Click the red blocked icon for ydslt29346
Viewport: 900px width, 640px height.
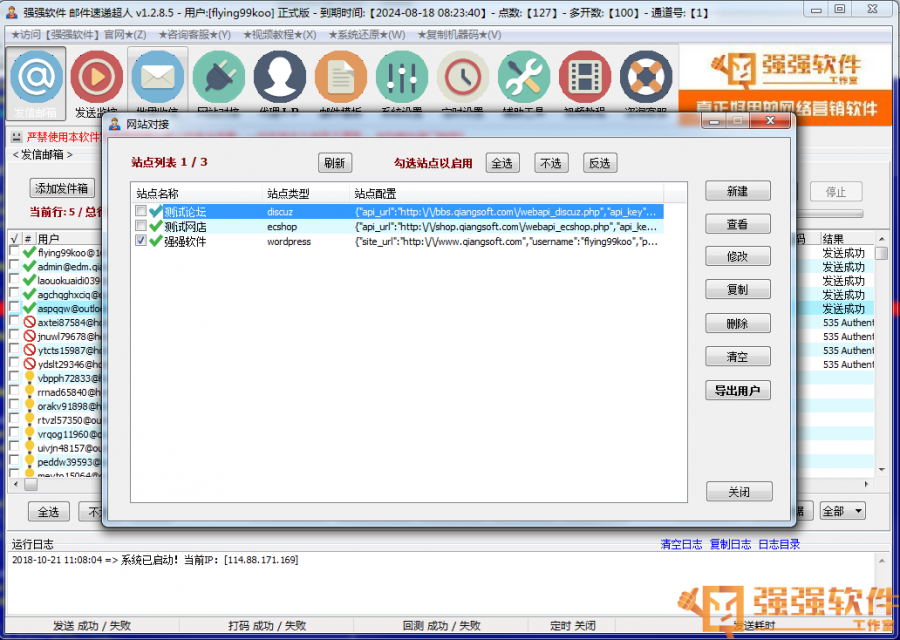pos(29,364)
